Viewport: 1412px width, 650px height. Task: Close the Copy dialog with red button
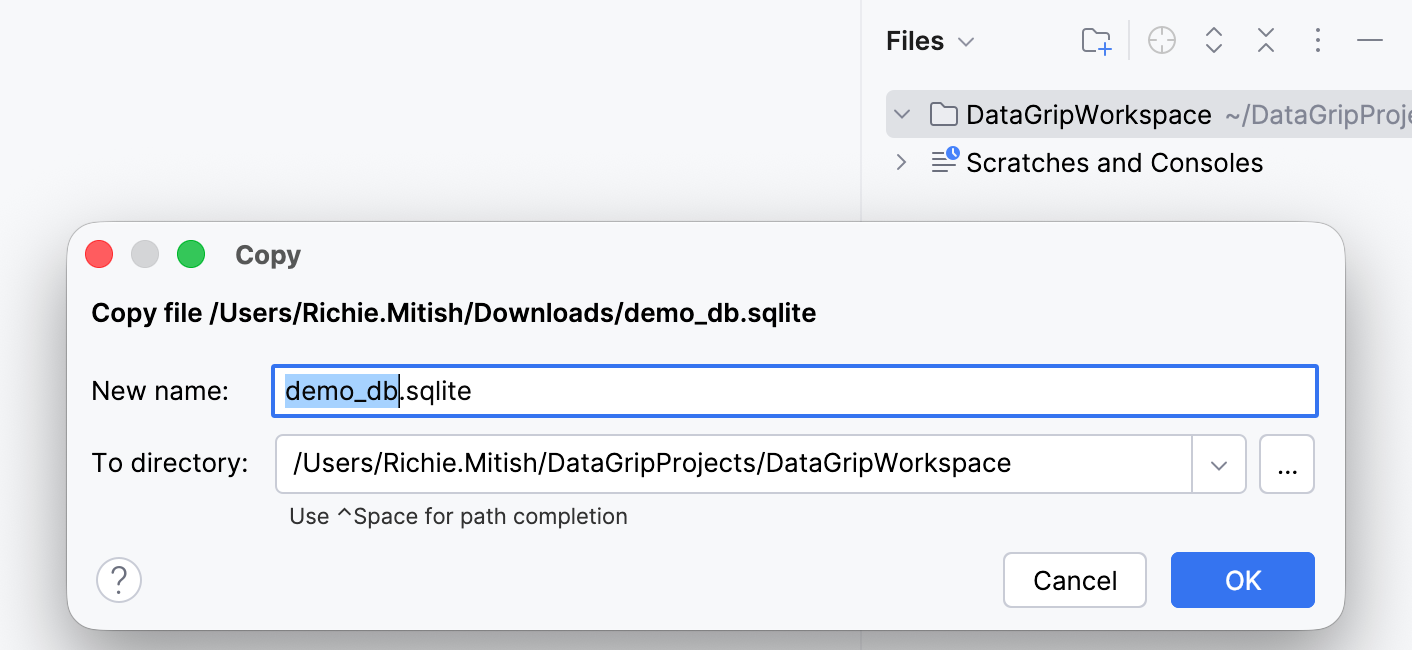pyautogui.click(x=99, y=255)
